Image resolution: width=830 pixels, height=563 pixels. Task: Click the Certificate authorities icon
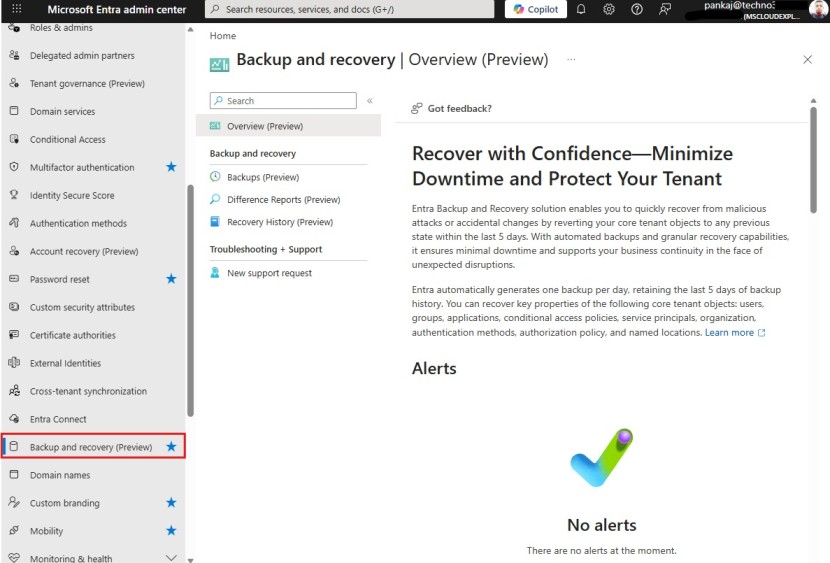14,335
